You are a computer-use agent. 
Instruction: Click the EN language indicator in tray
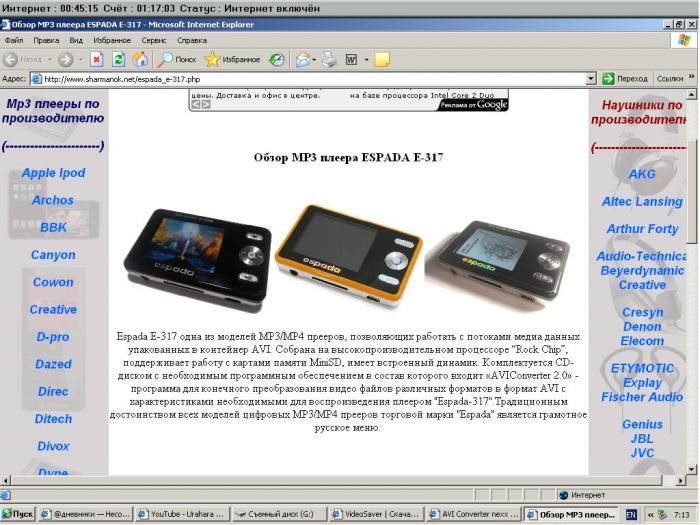[631, 515]
